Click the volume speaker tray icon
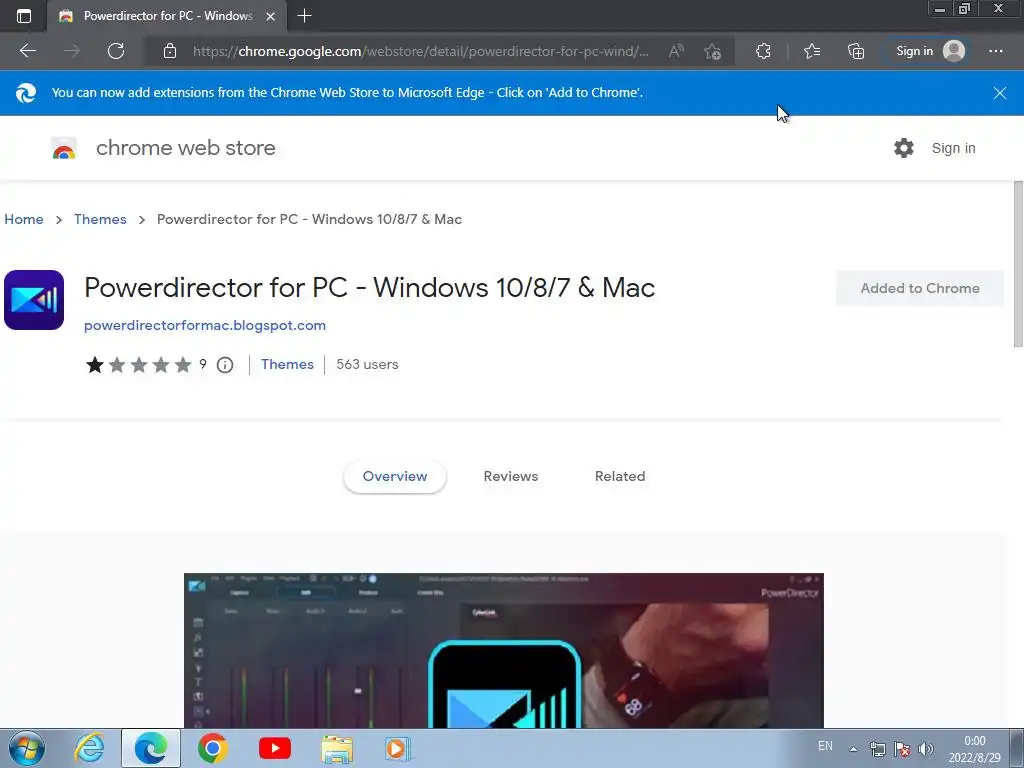The image size is (1024, 768). pos(925,749)
